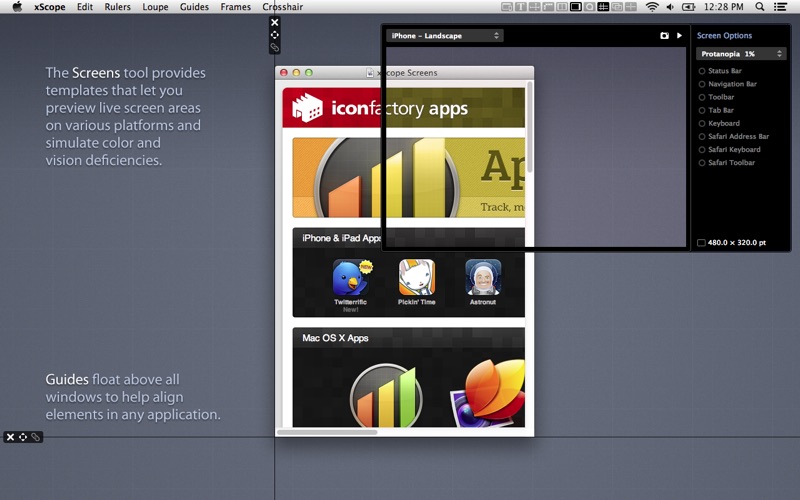Screen dimensions: 800x500
Task: Open the Guides menu
Action: click(x=194, y=7)
